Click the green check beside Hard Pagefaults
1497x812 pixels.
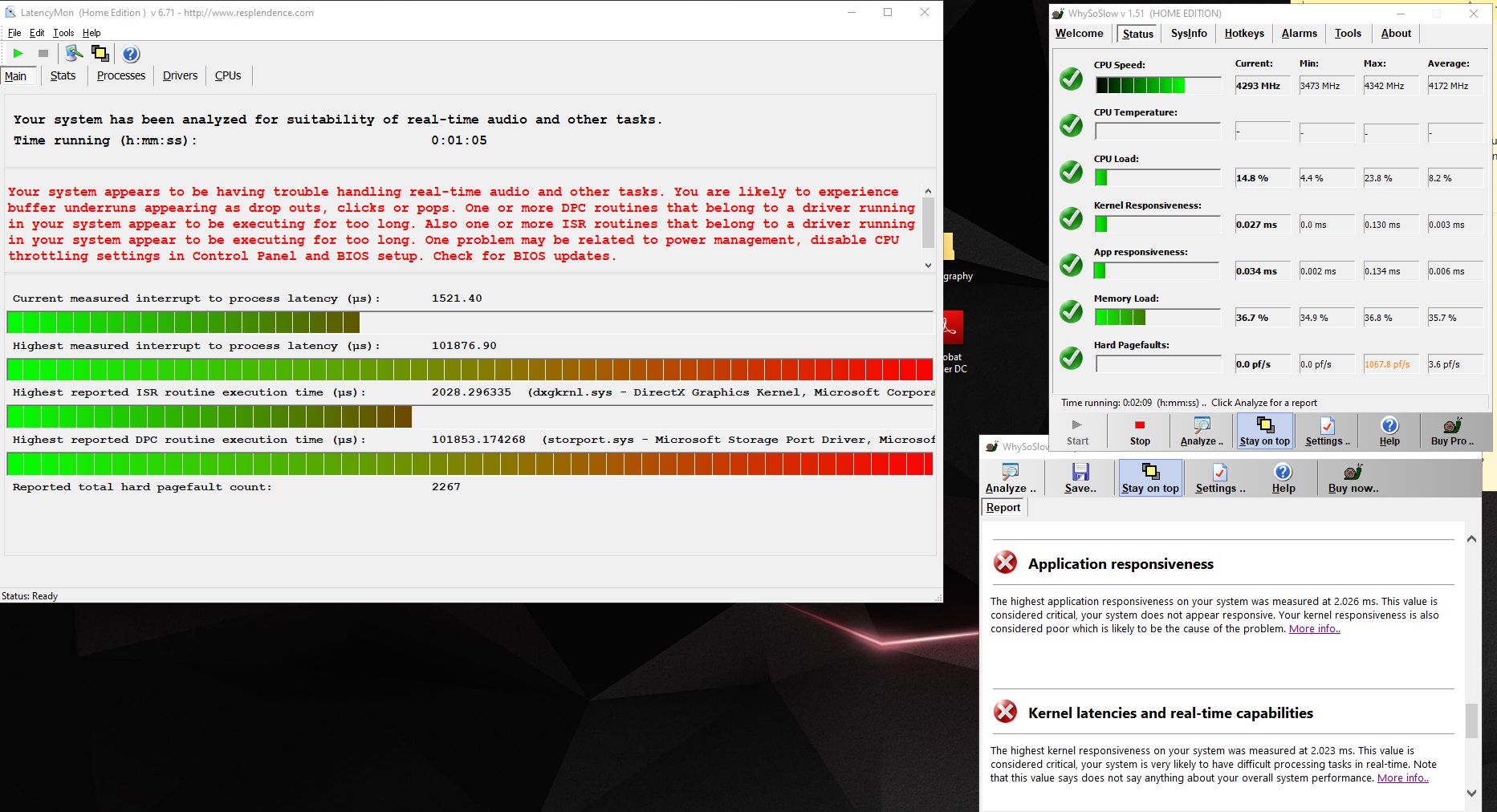click(1071, 358)
